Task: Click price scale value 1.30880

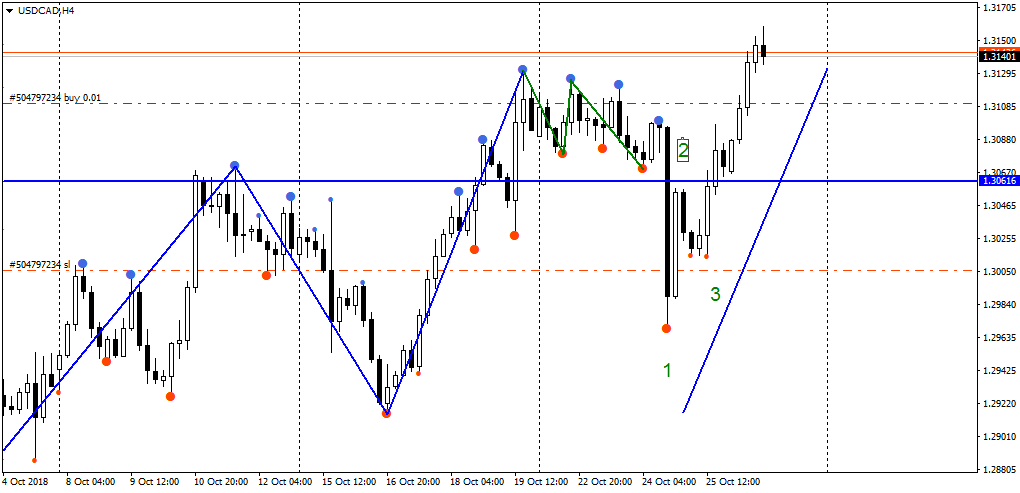Action: [x=1000, y=139]
